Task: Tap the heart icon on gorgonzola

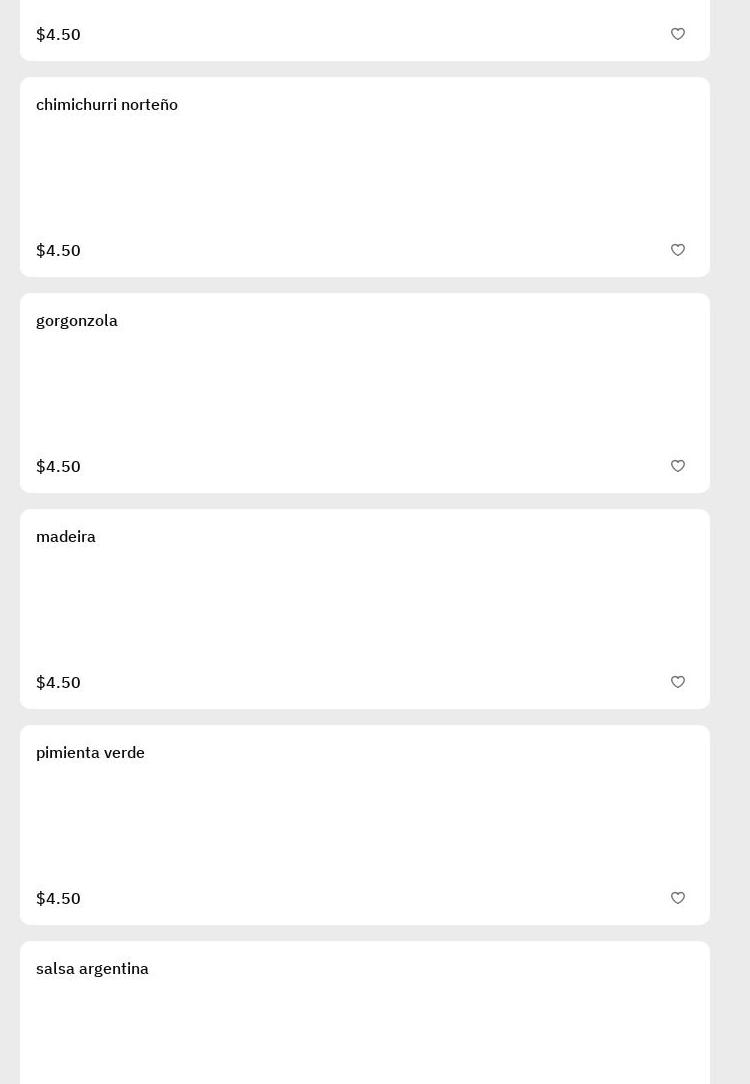Action: (678, 466)
